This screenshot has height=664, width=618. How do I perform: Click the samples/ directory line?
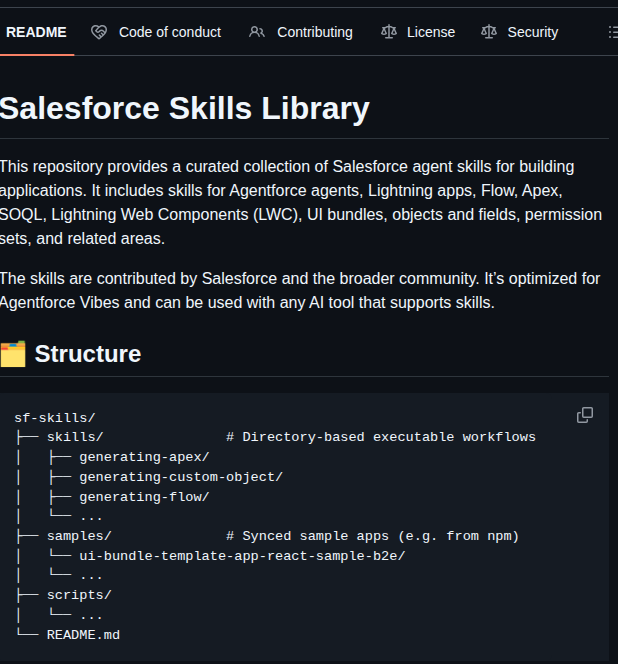tap(79, 536)
